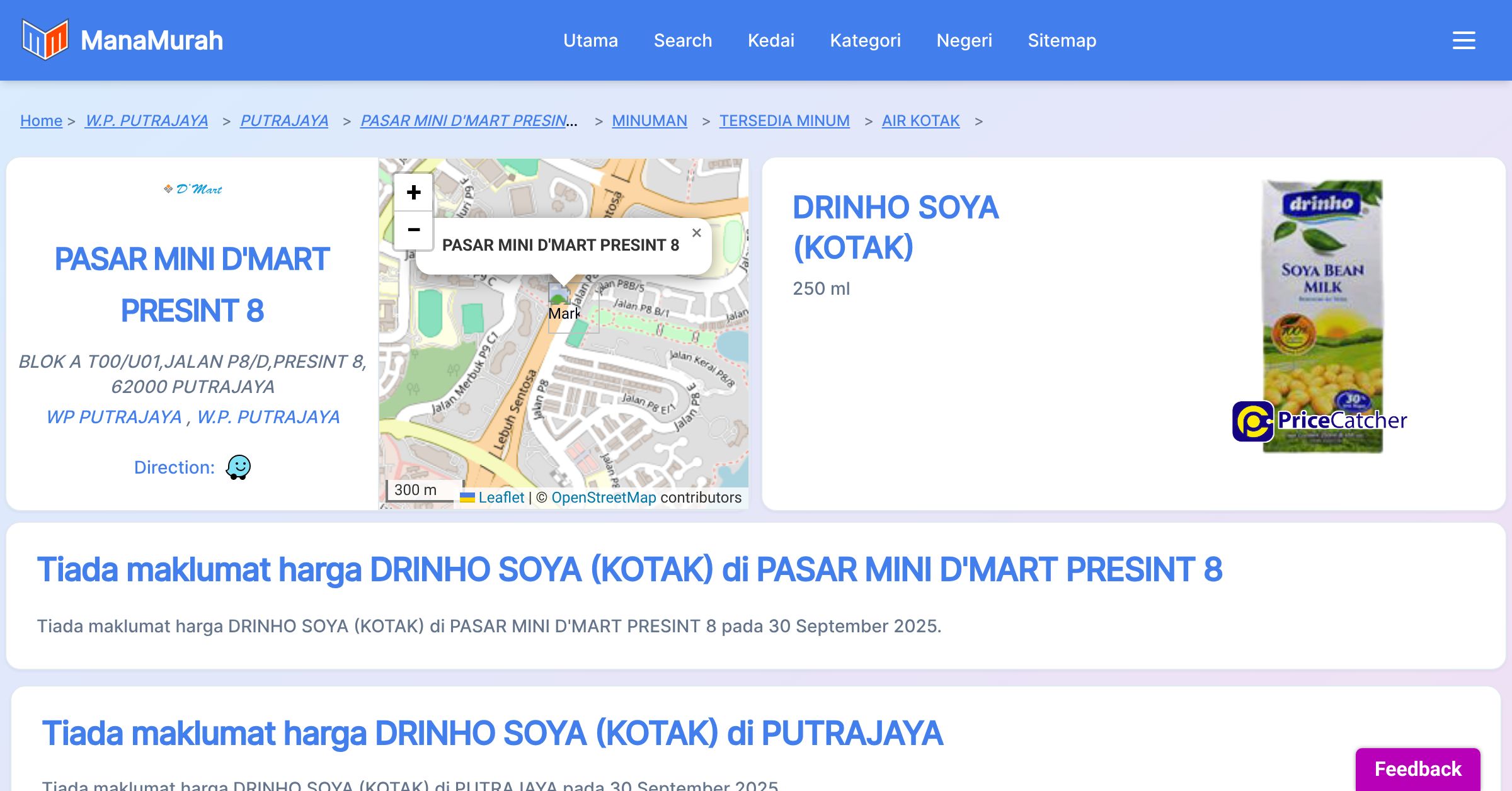Click the PriceCatcher logo

[x=1319, y=421]
